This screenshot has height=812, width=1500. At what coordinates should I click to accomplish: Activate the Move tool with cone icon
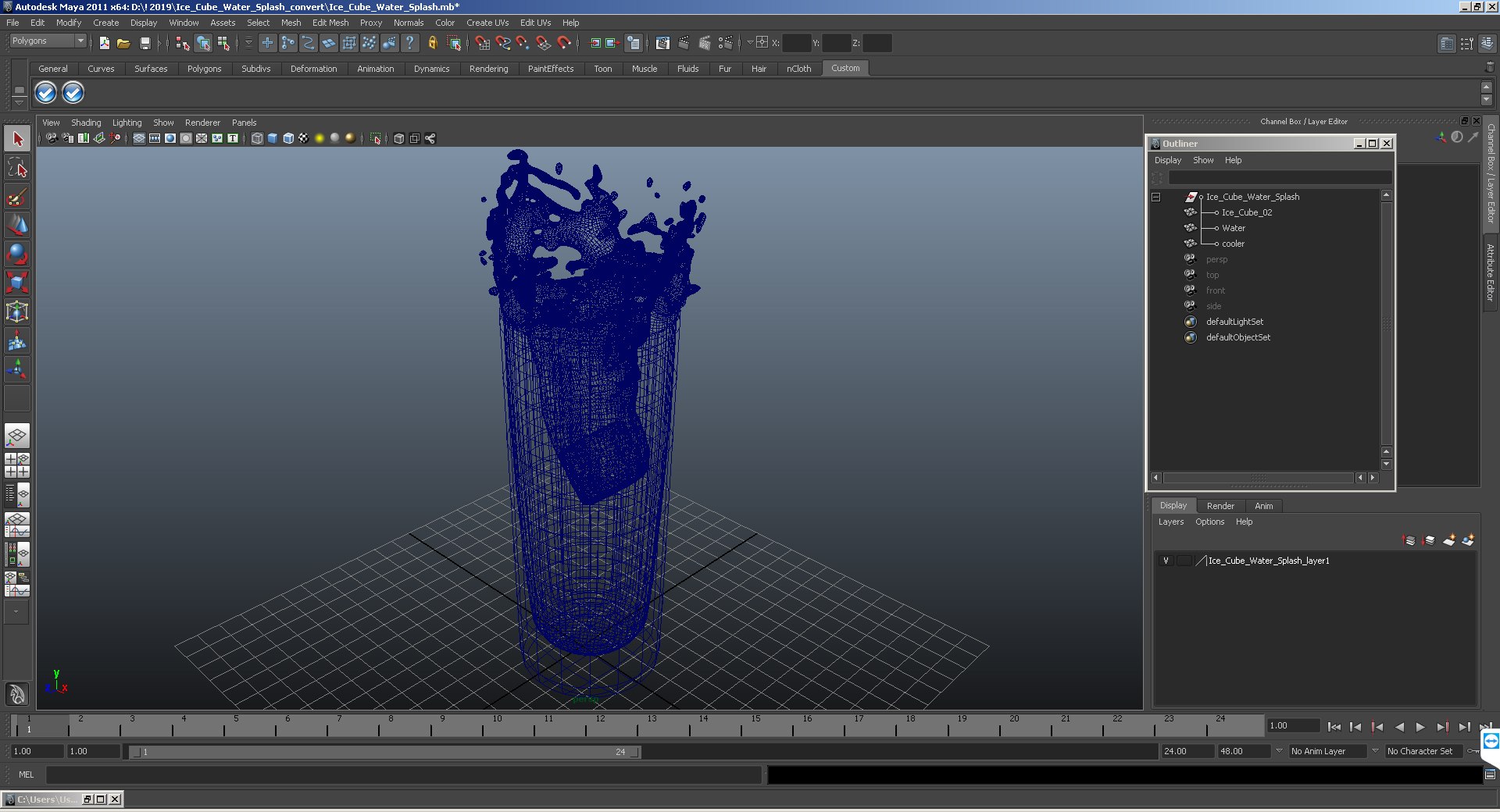(x=17, y=225)
